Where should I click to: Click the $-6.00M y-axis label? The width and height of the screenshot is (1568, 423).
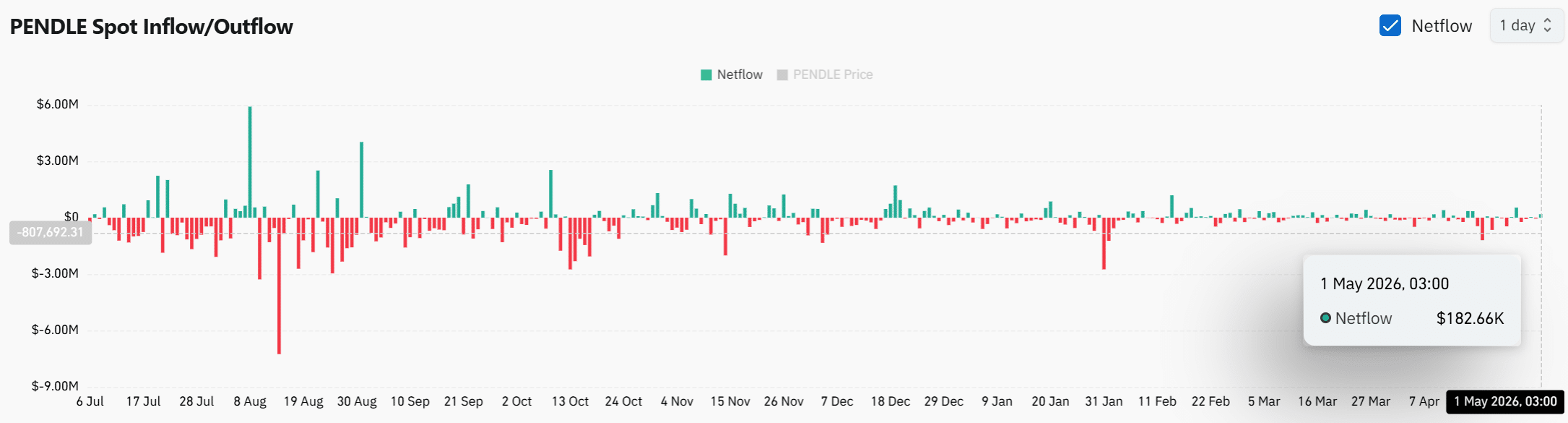(x=56, y=330)
